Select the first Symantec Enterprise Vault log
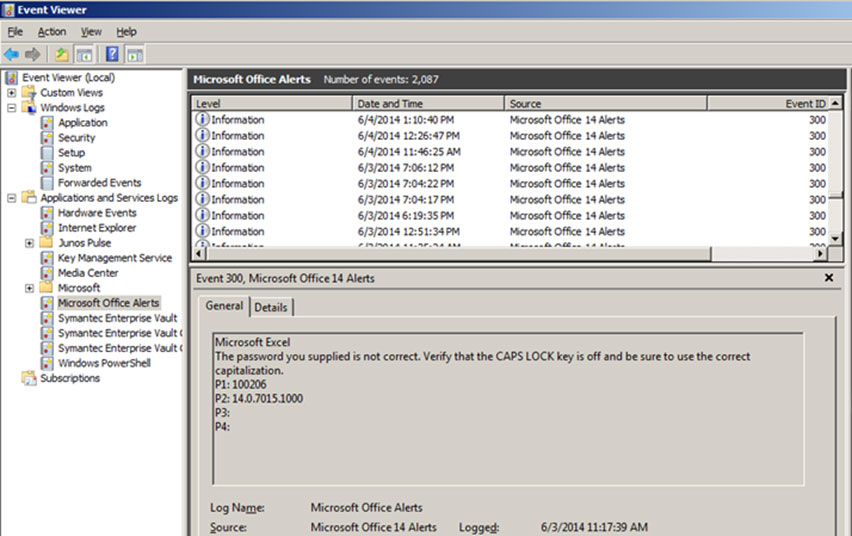The height and width of the screenshot is (536, 852). [x=117, y=319]
